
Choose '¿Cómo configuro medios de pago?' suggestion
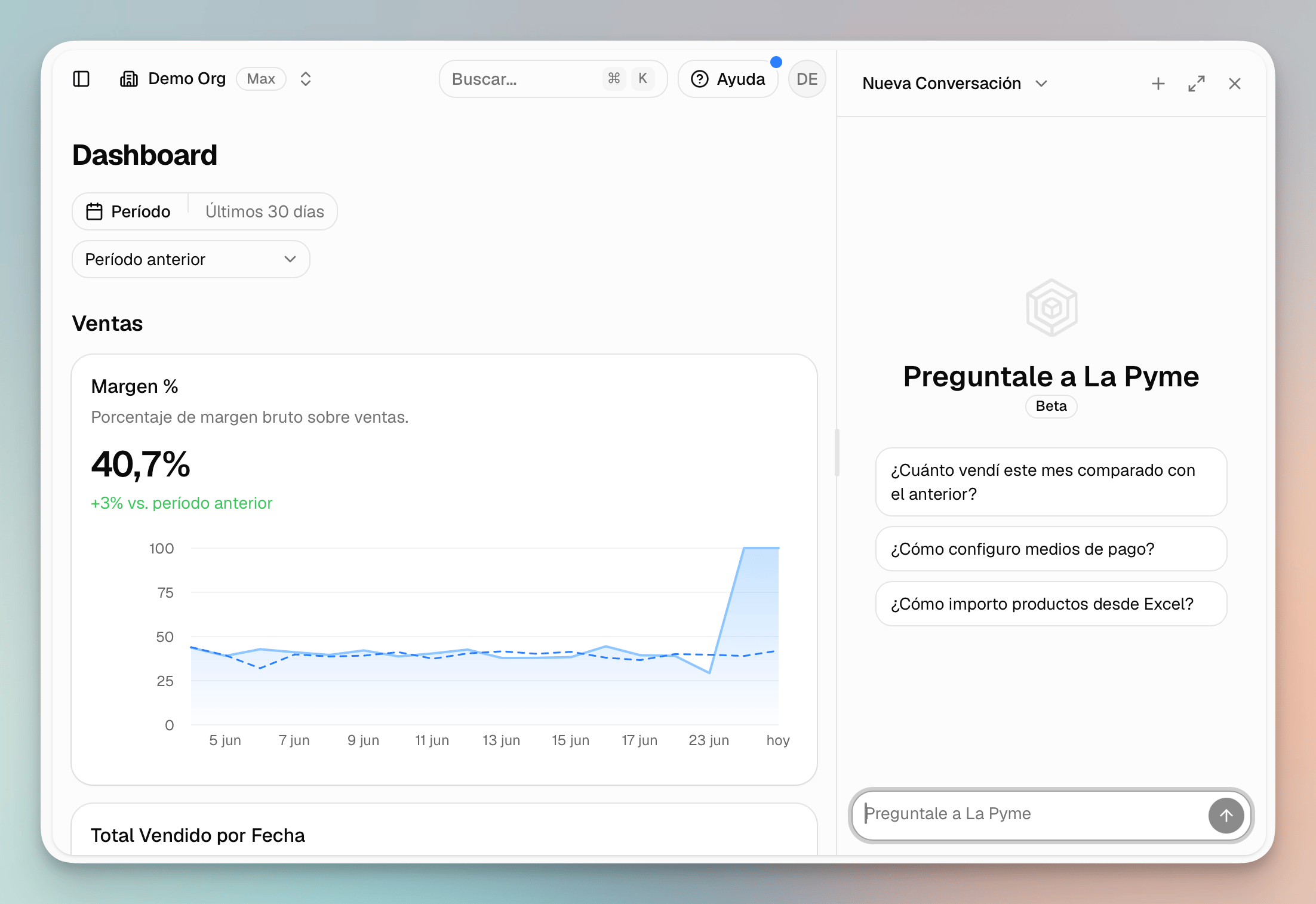(x=1051, y=549)
